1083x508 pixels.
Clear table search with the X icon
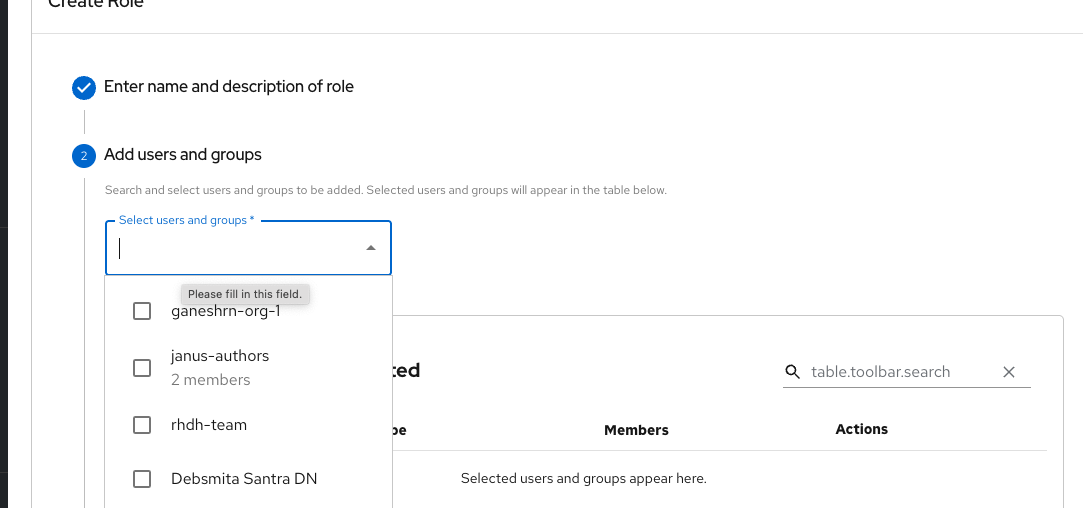pyautogui.click(x=1009, y=372)
